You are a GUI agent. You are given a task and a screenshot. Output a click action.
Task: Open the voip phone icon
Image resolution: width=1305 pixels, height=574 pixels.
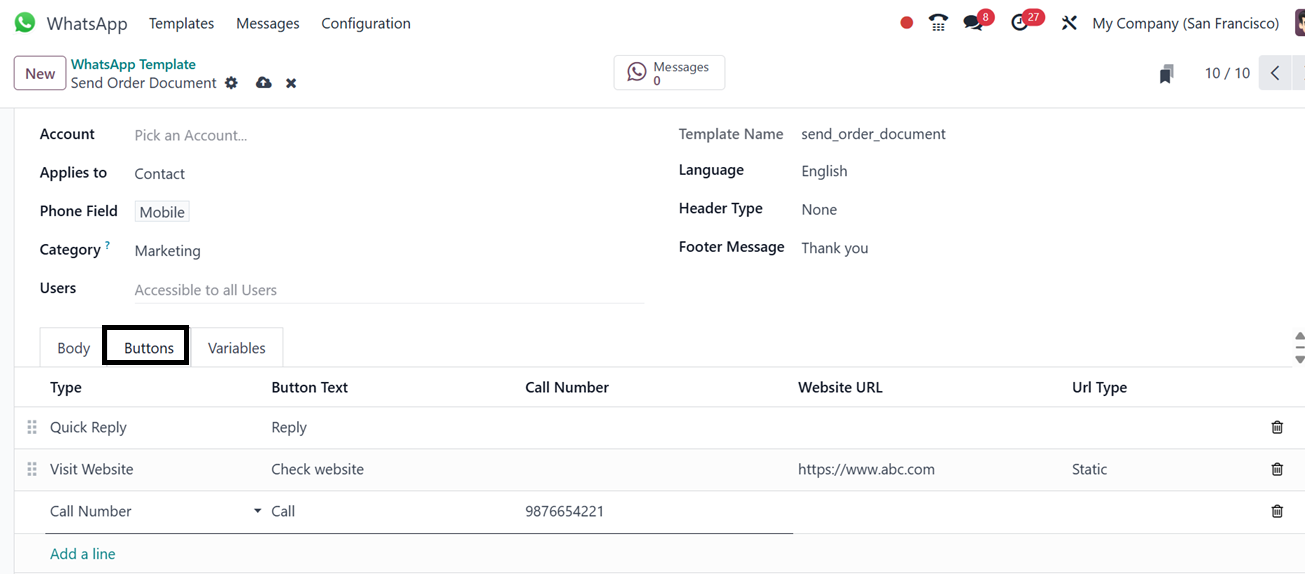938,23
